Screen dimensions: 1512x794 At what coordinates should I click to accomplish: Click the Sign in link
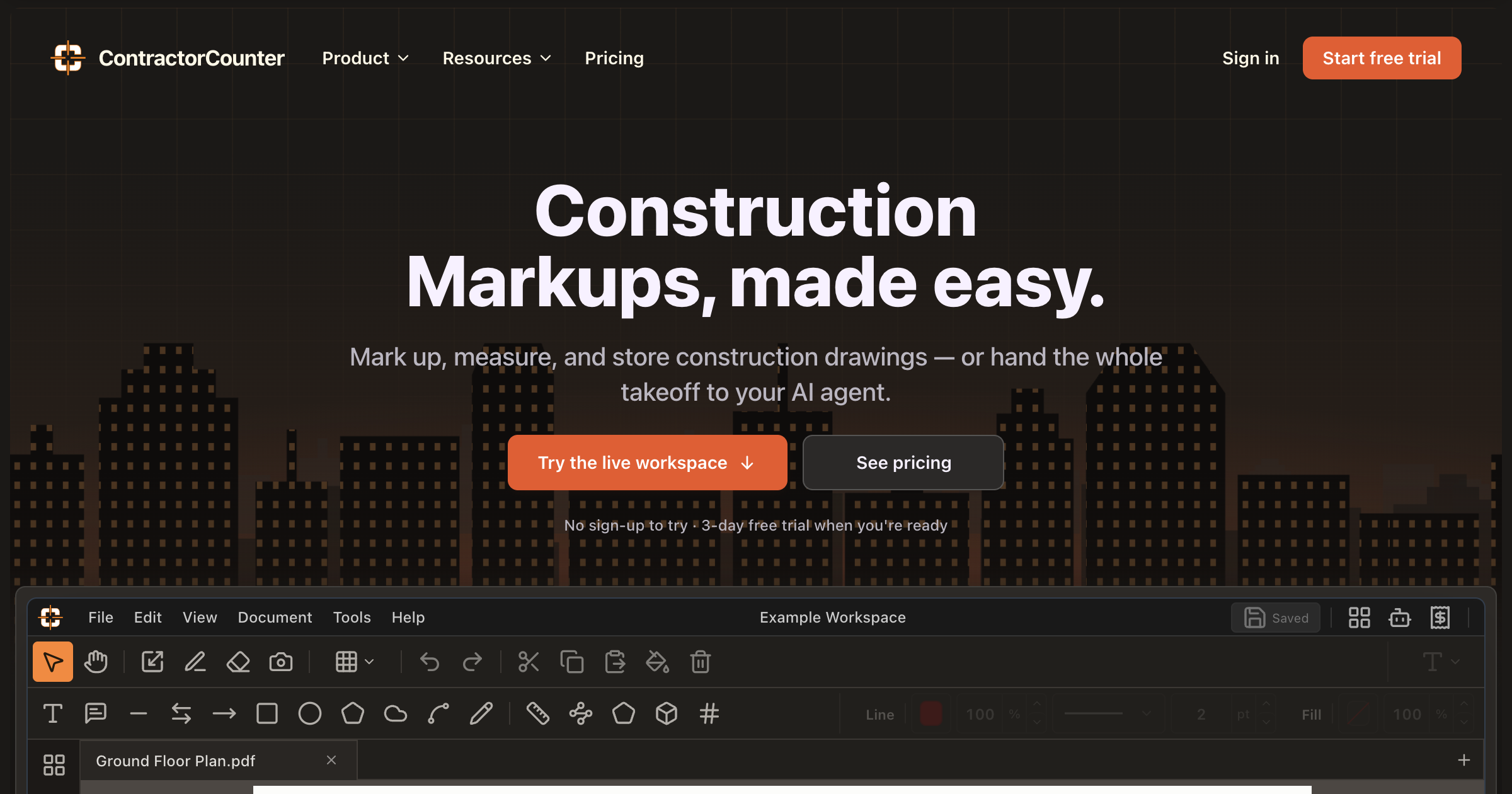coord(1251,58)
